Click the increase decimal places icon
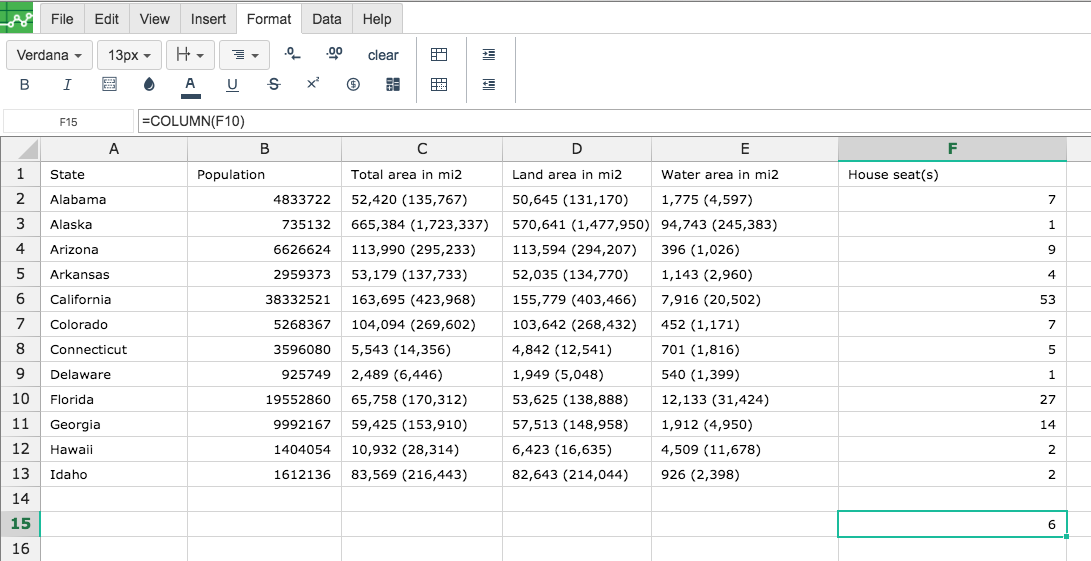 (x=335, y=54)
